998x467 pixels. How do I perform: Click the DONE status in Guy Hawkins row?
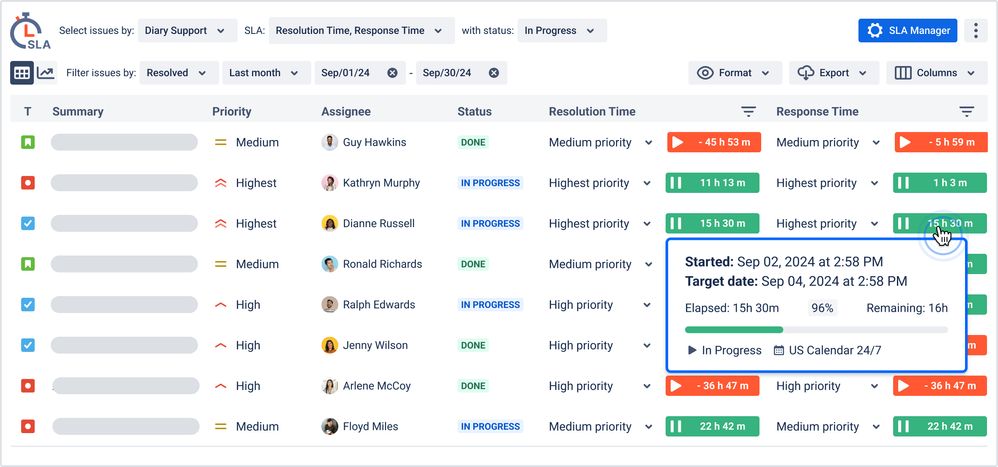[473, 143]
